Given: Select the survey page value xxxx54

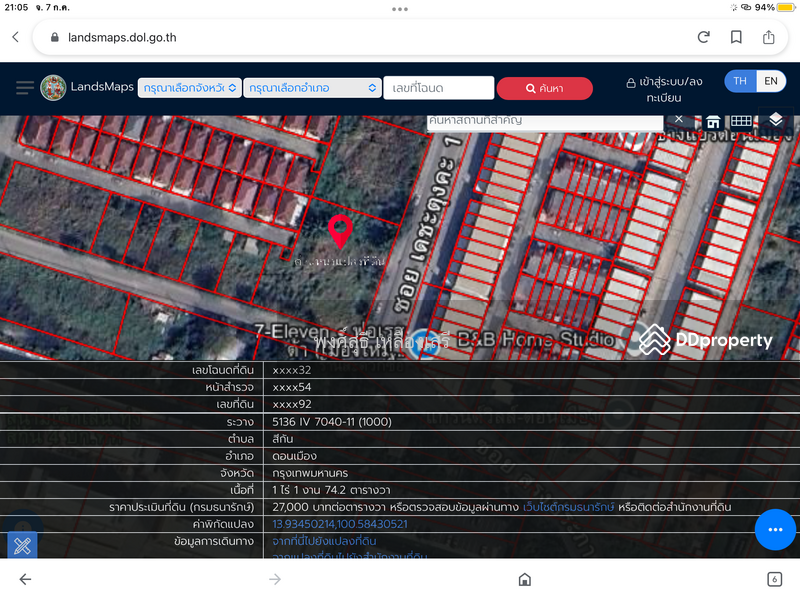Looking at the screenshot, I should tap(291, 387).
